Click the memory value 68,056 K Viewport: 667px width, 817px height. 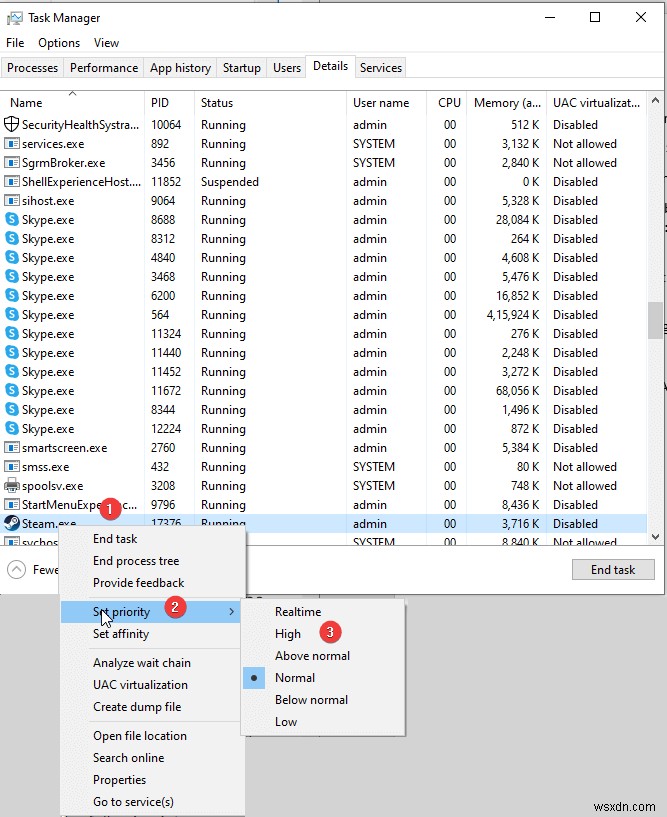tap(517, 391)
